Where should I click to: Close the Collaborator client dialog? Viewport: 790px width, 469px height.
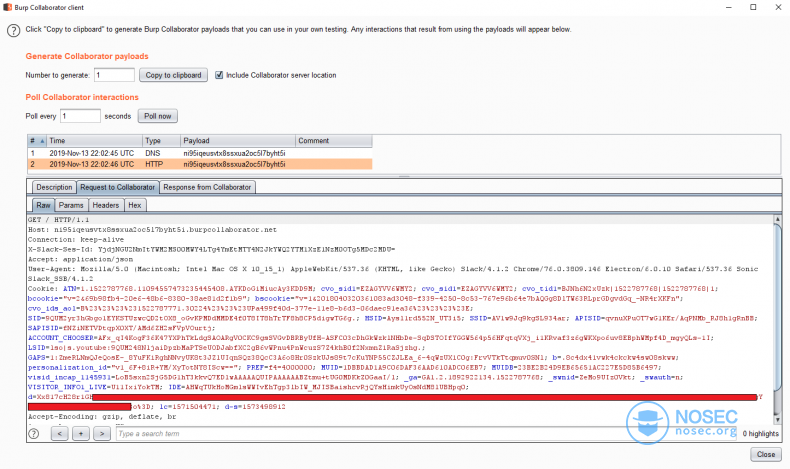tap(766, 454)
